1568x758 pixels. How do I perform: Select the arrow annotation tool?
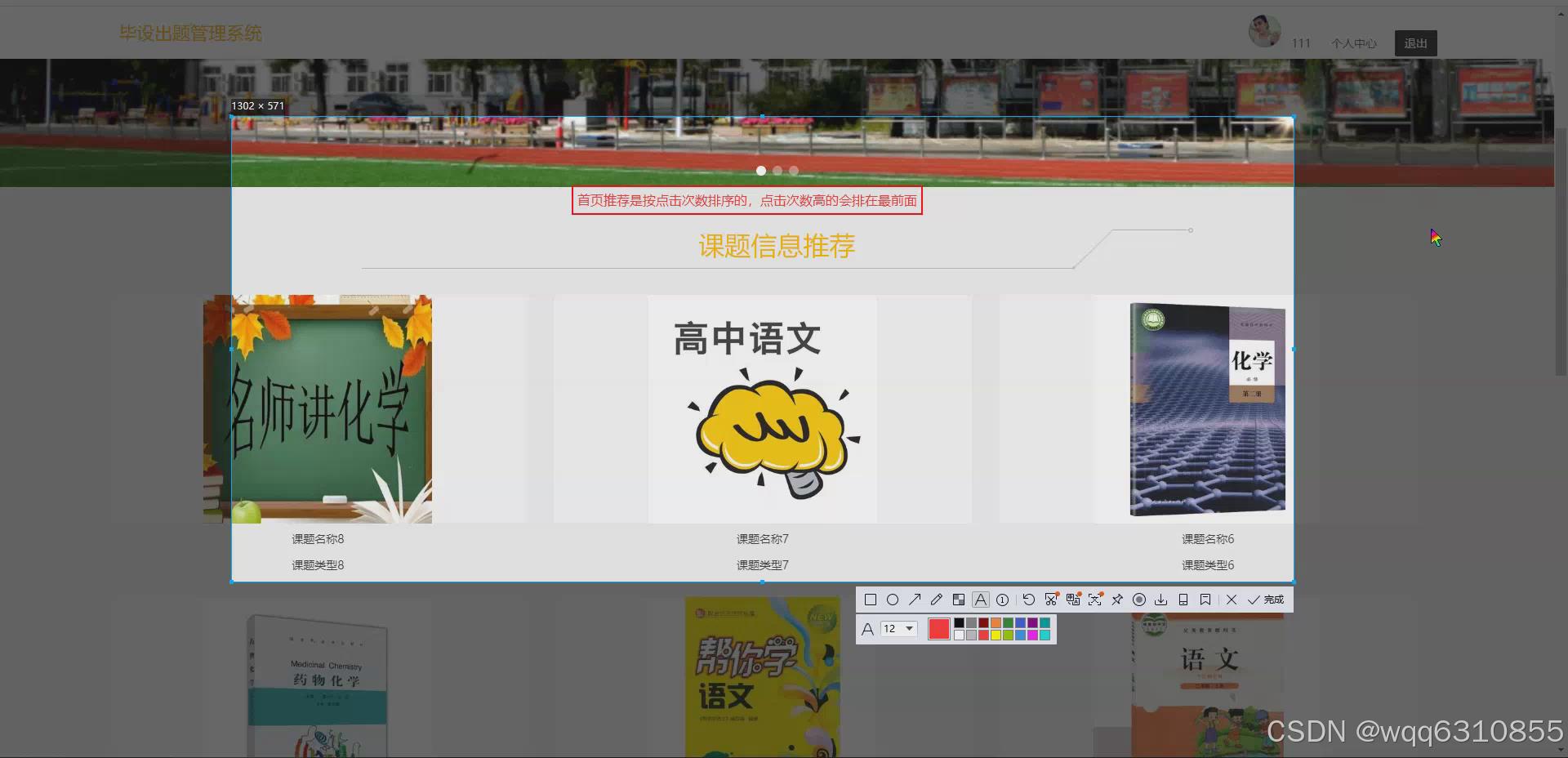click(915, 600)
